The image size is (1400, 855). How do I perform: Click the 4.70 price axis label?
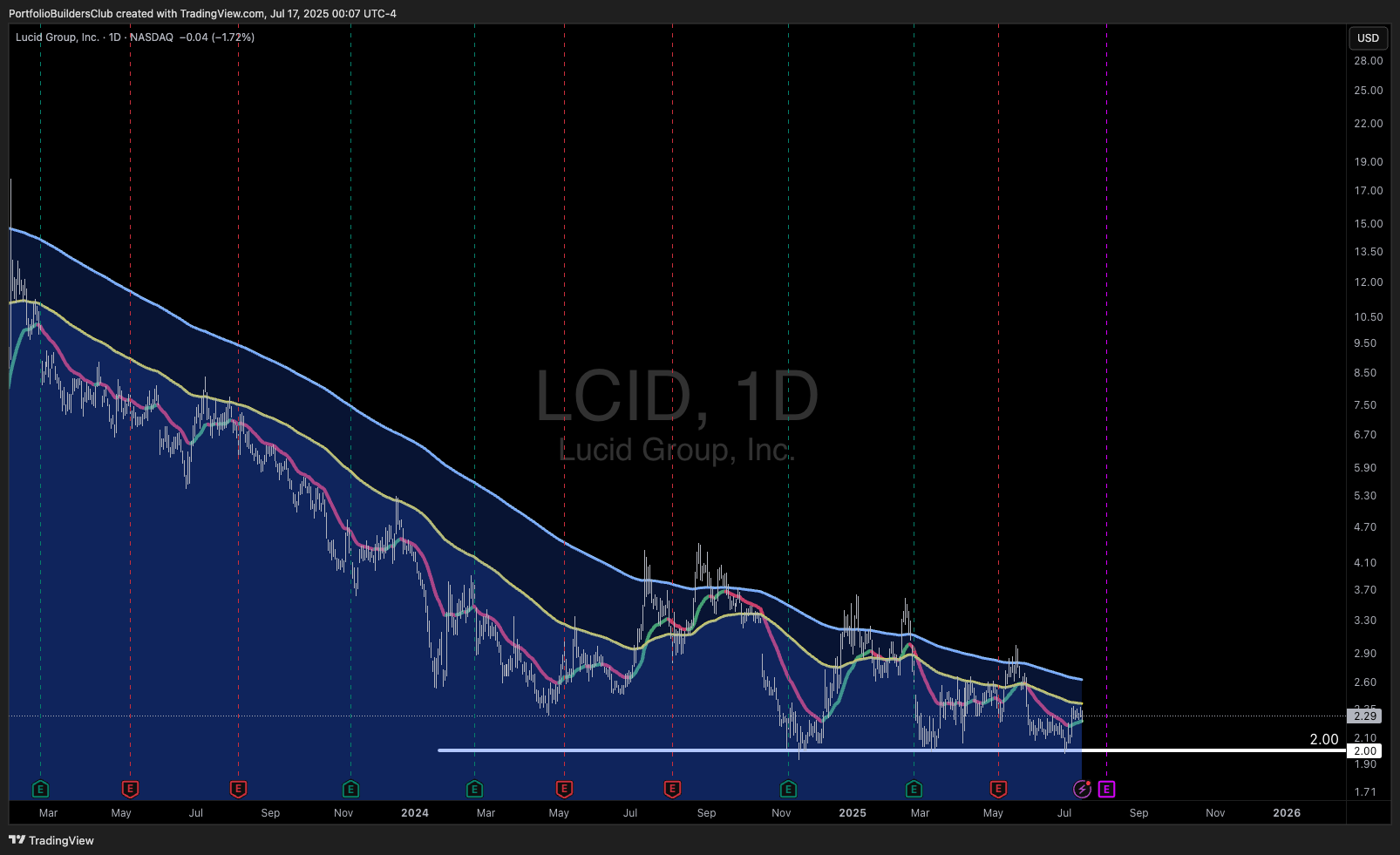(1365, 527)
